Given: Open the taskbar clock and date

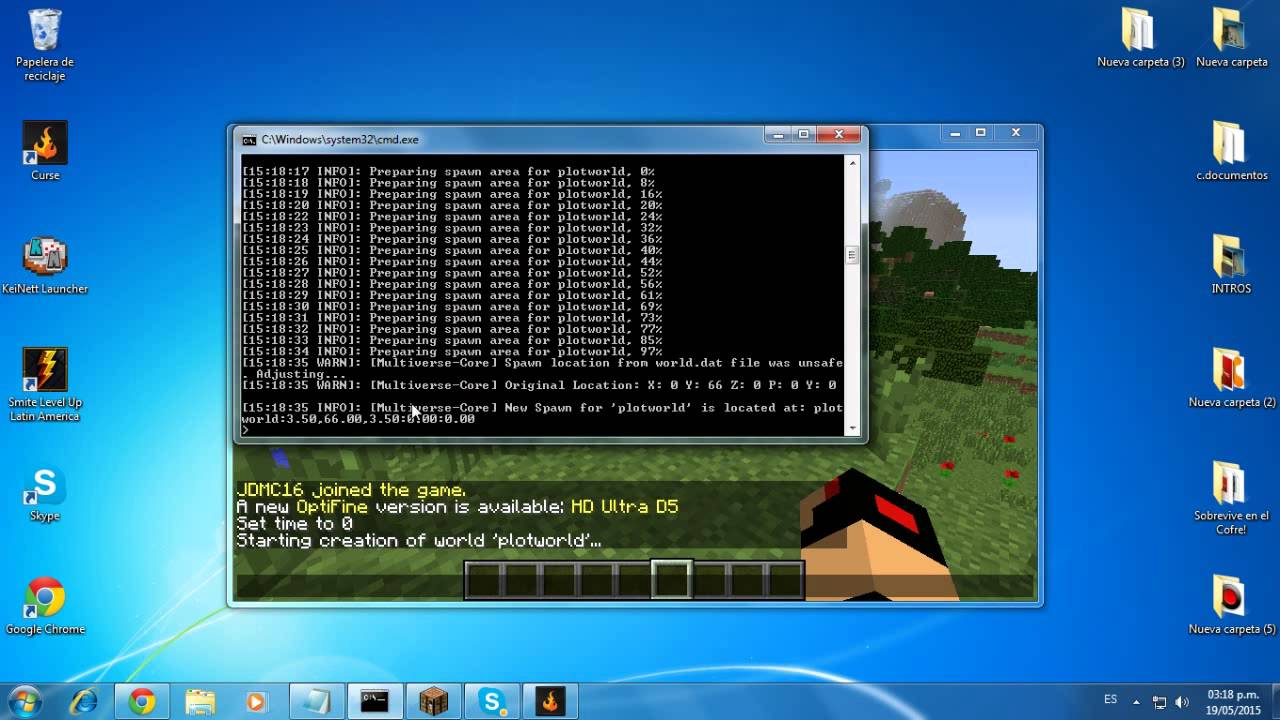Looking at the screenshot, I should pyautogui.click(x=1234, y=702).
